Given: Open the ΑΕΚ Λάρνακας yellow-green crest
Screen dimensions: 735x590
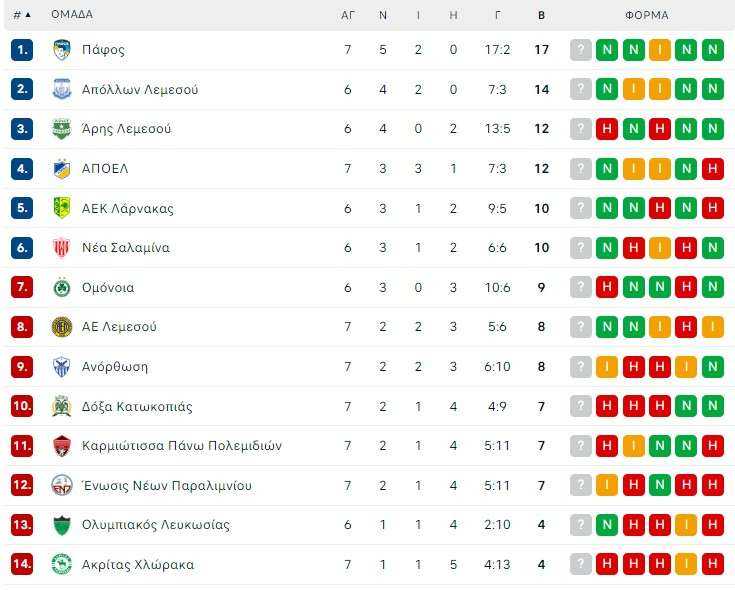Looking at the screenshot, I should pyautogui.click(x=61, y=208).
